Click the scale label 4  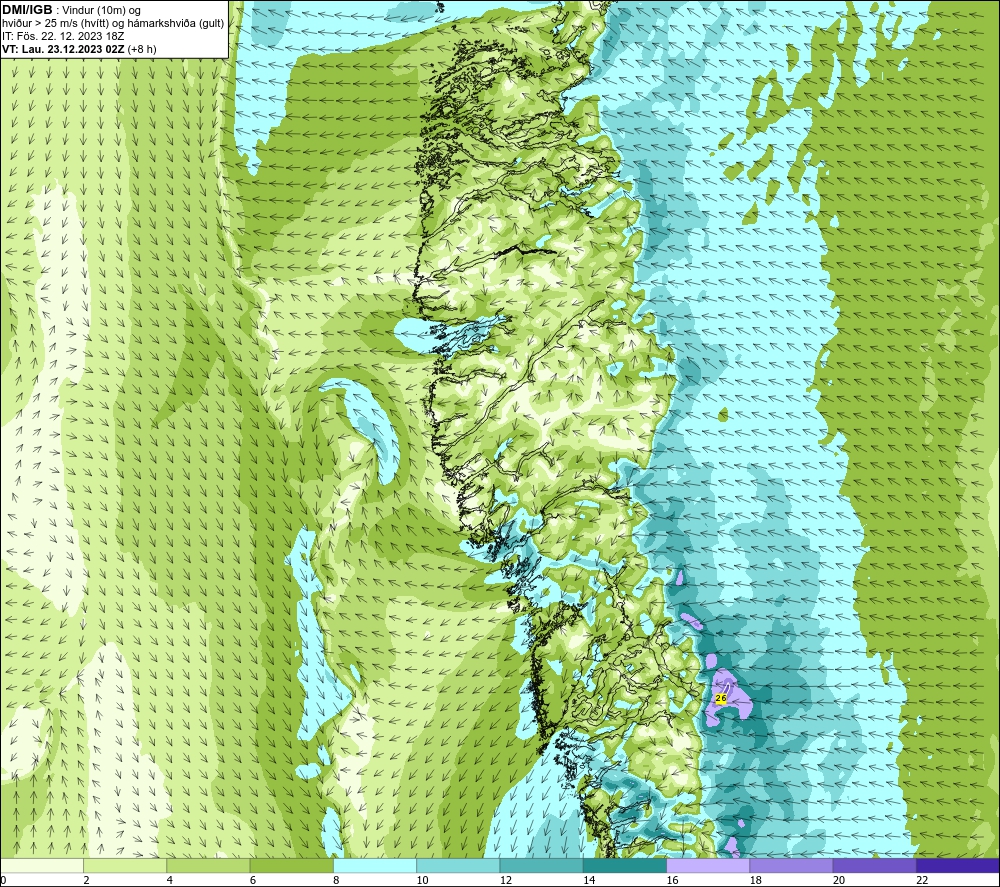[170, 880]
